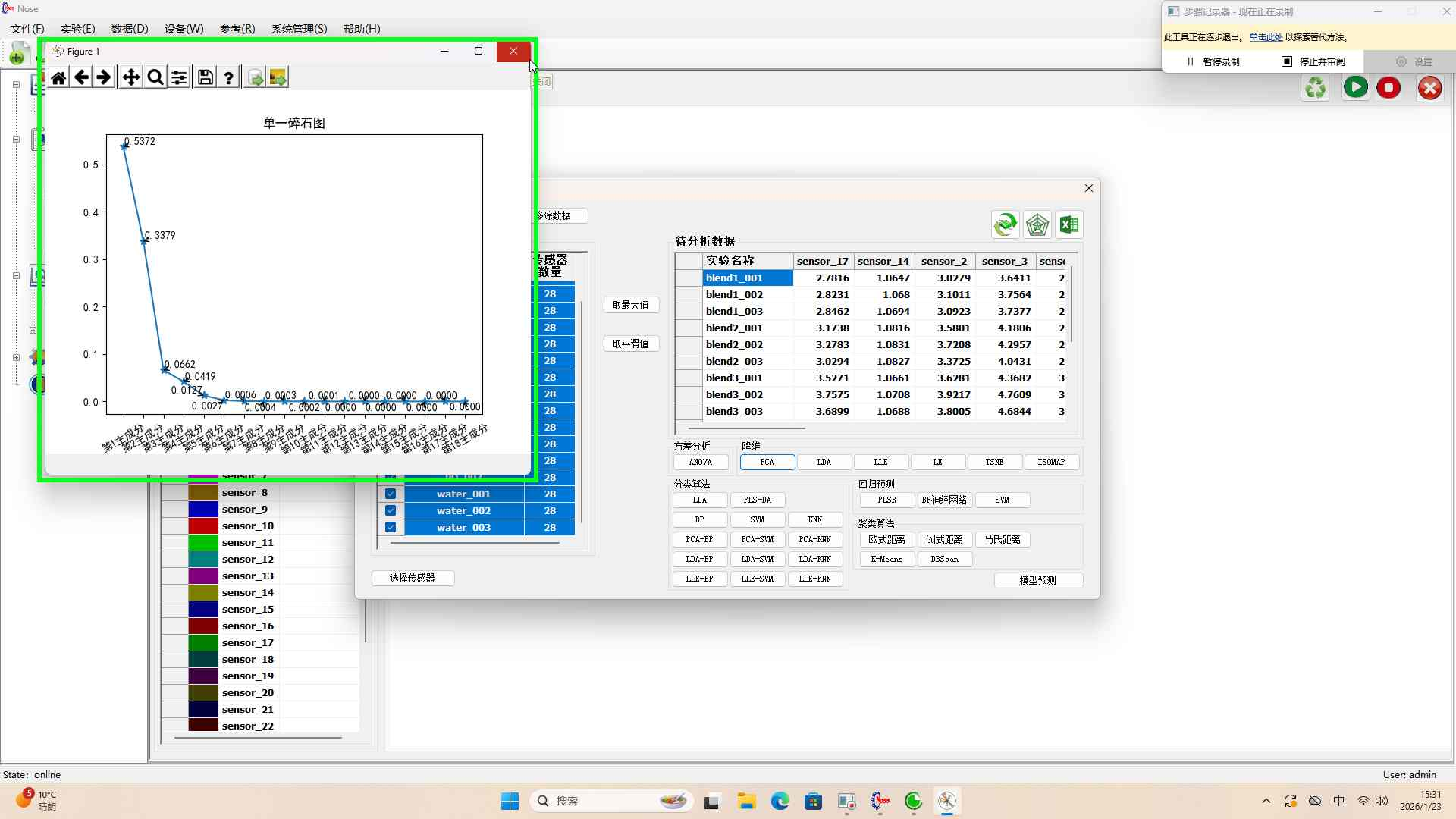Click the PCA-SVM algorithm button
The width and height of the screenshot is (1456, 819).
click(757, 539)
